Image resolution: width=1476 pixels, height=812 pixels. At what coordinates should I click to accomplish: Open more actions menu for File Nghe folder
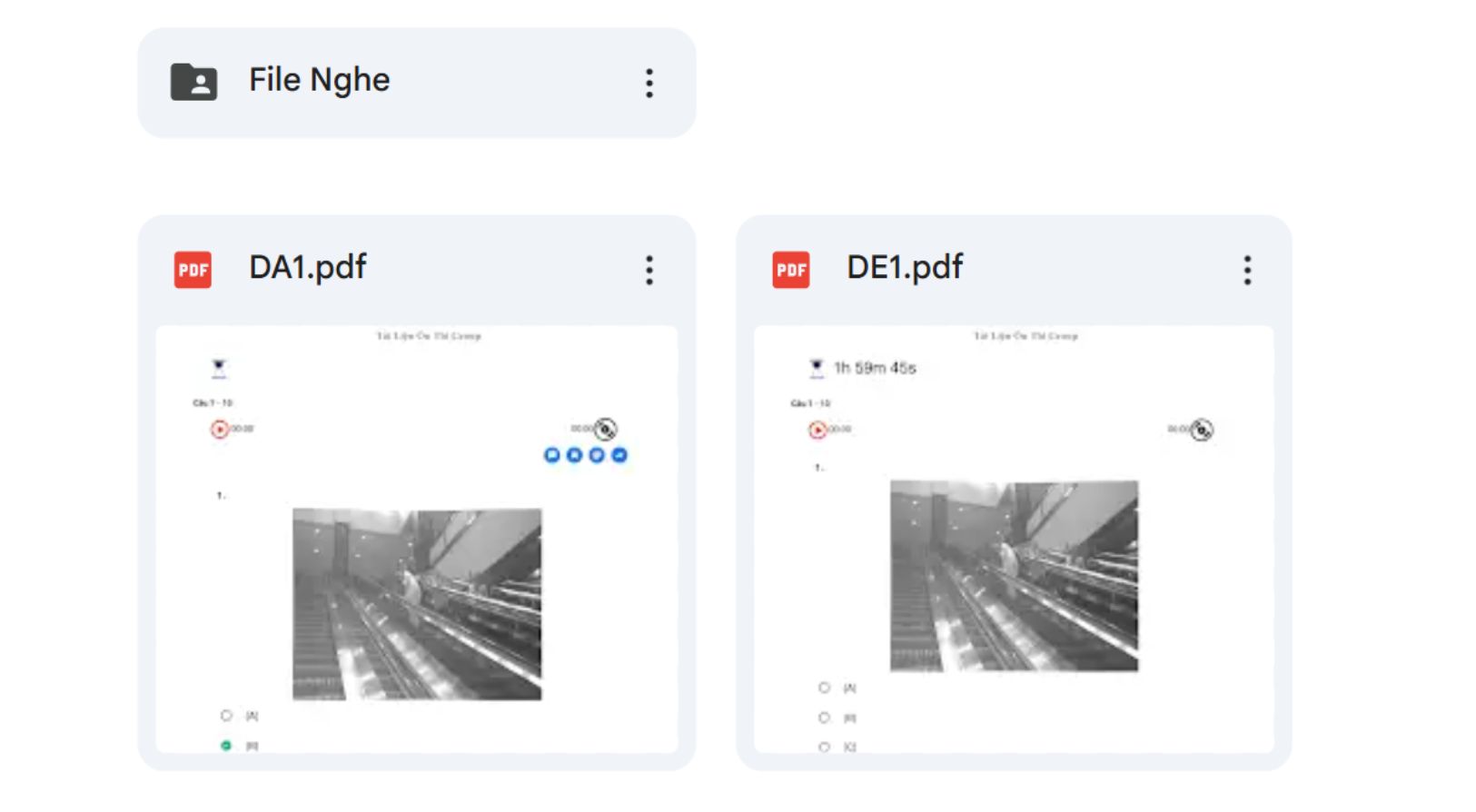[649, 83]
